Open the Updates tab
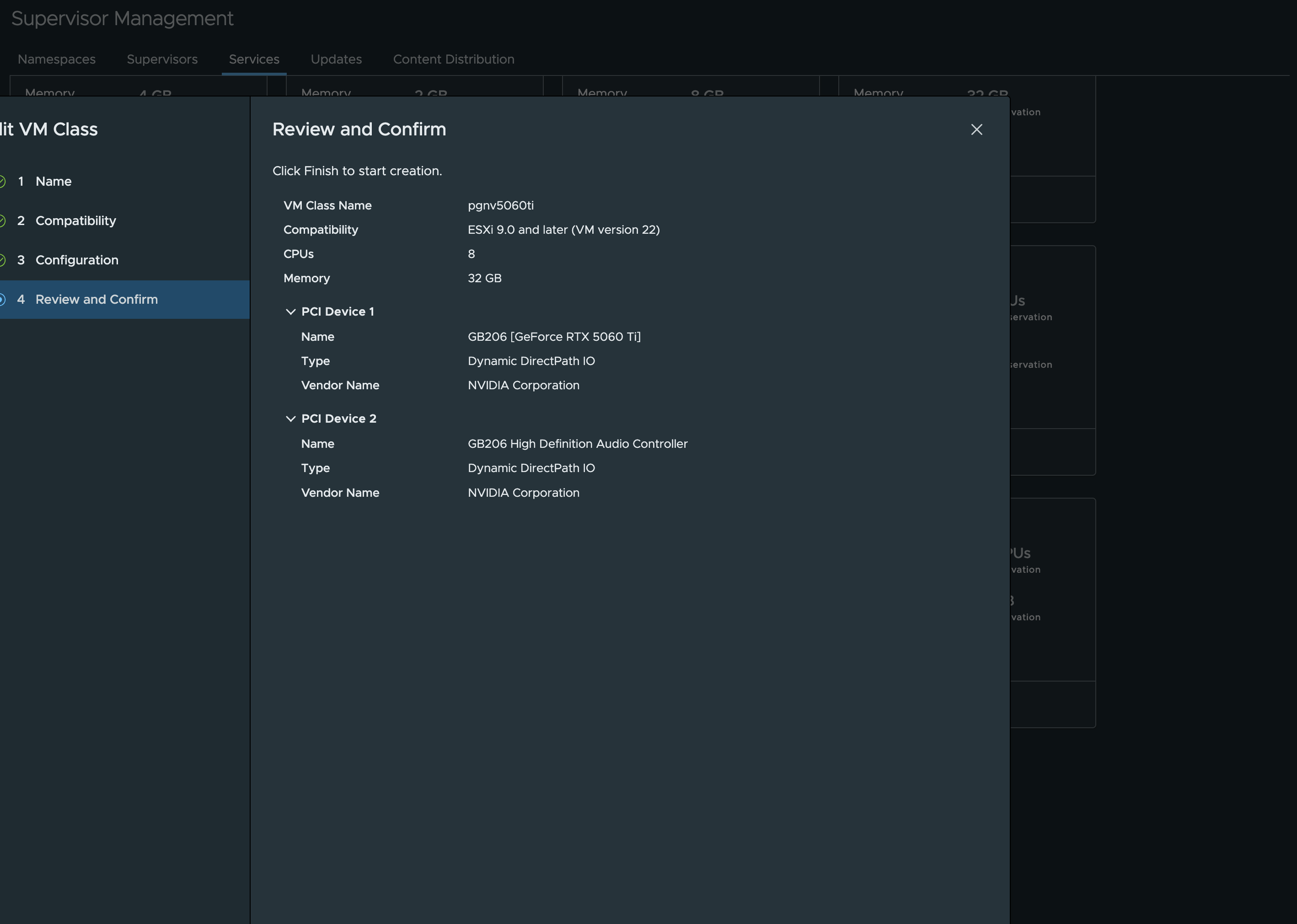Viewport: 1297px width, 924px height. click(336, 59)
